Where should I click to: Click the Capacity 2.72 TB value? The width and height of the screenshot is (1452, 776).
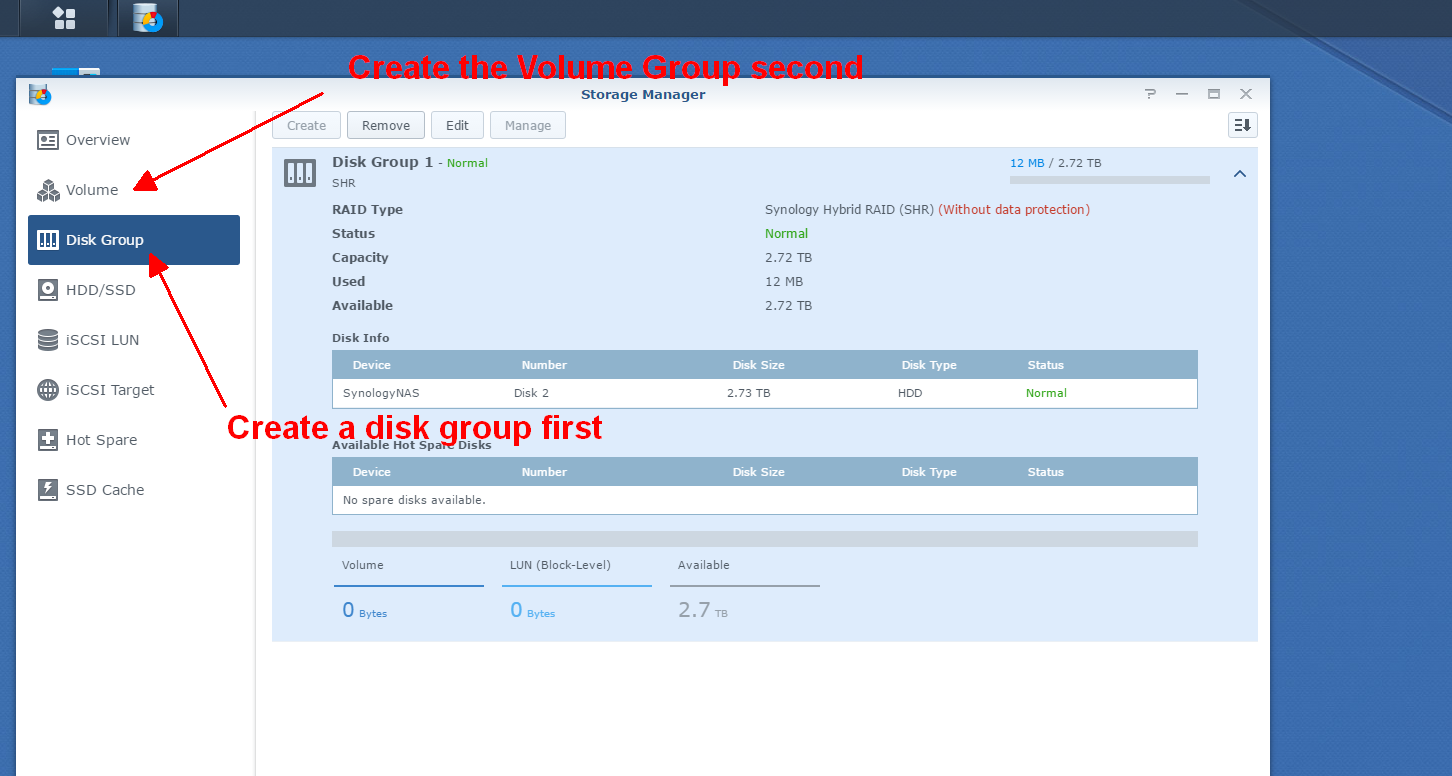pyautogui.click(x=788, y=258)
